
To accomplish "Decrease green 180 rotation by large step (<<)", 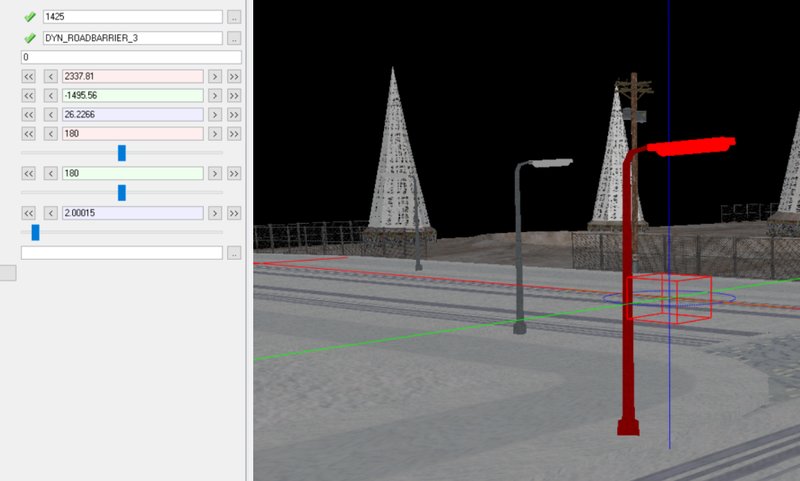I will (x=29, y=173).
